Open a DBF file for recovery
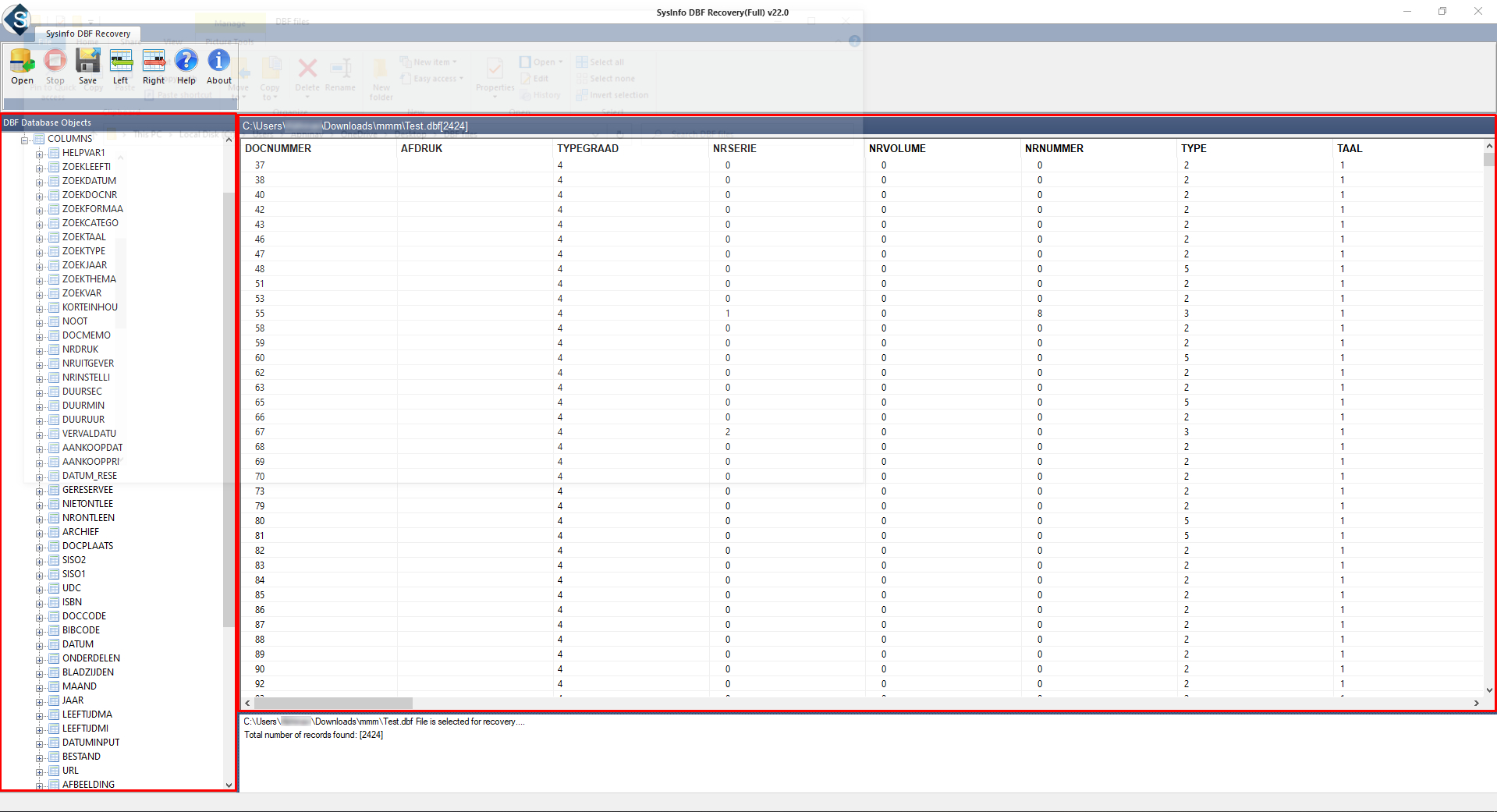 (22, 67)
